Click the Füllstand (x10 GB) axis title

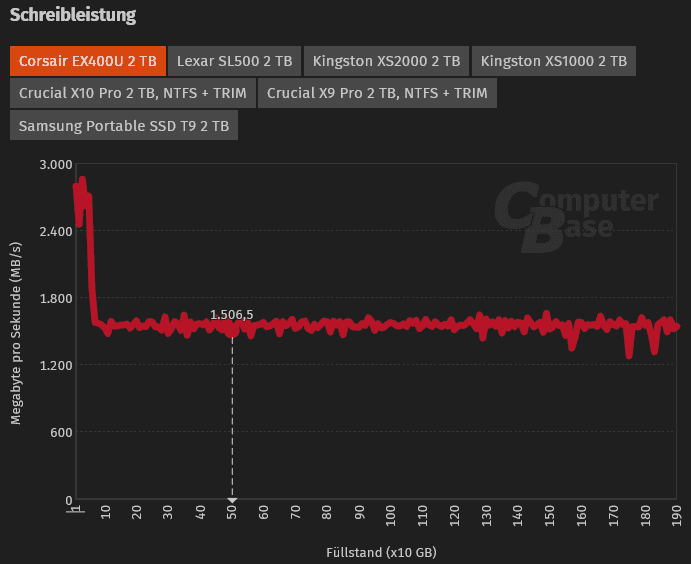point(381,552)
